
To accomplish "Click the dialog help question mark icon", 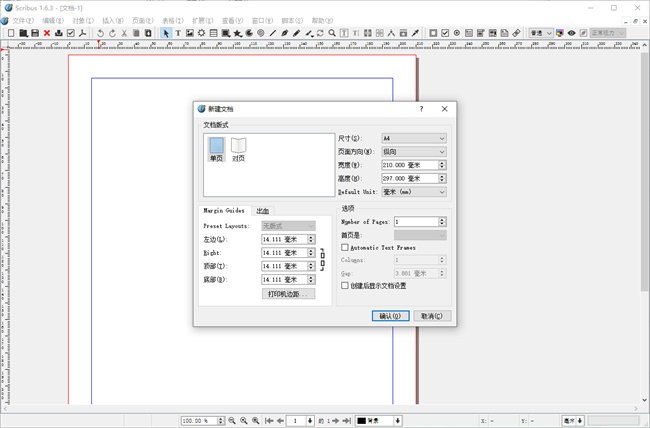I will 420,109.
